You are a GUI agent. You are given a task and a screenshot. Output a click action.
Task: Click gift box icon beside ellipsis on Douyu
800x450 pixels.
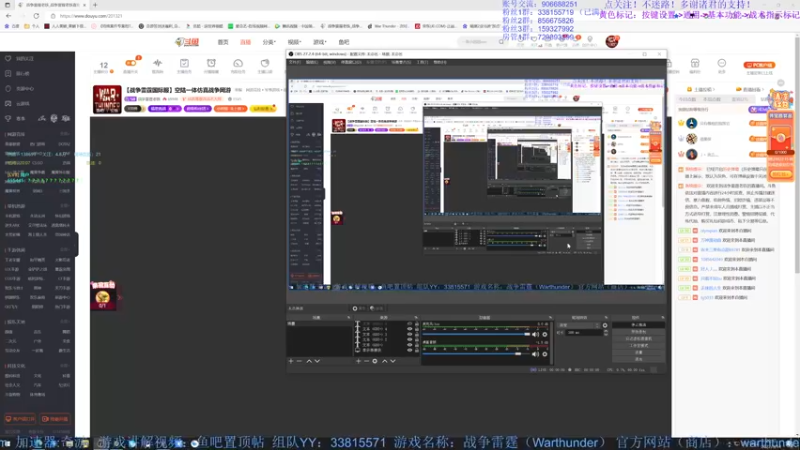[695, 63]
